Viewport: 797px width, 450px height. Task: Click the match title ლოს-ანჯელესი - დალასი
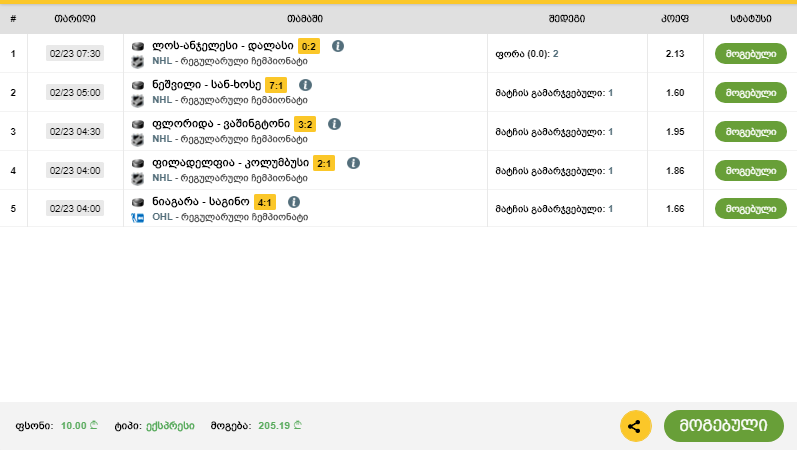(x=223, y=46)
